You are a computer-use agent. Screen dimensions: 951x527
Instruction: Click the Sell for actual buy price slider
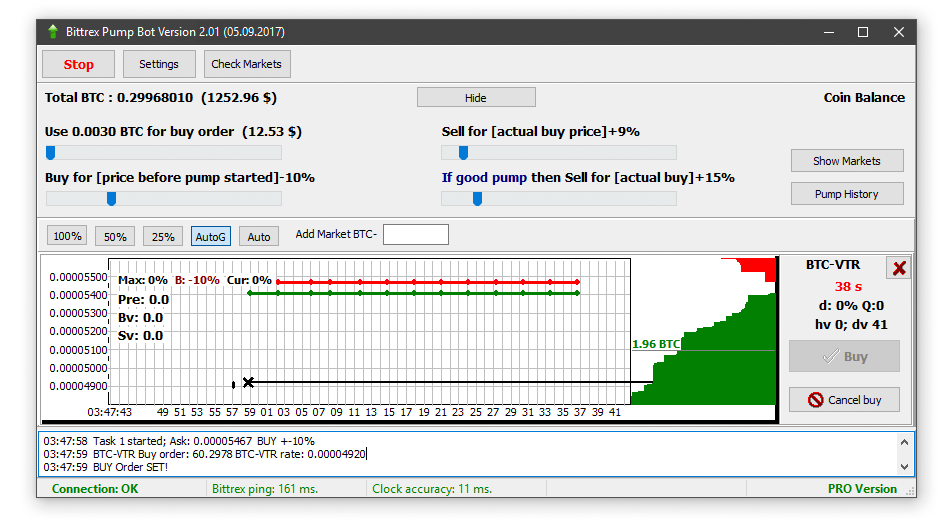[x=559, y=152]
